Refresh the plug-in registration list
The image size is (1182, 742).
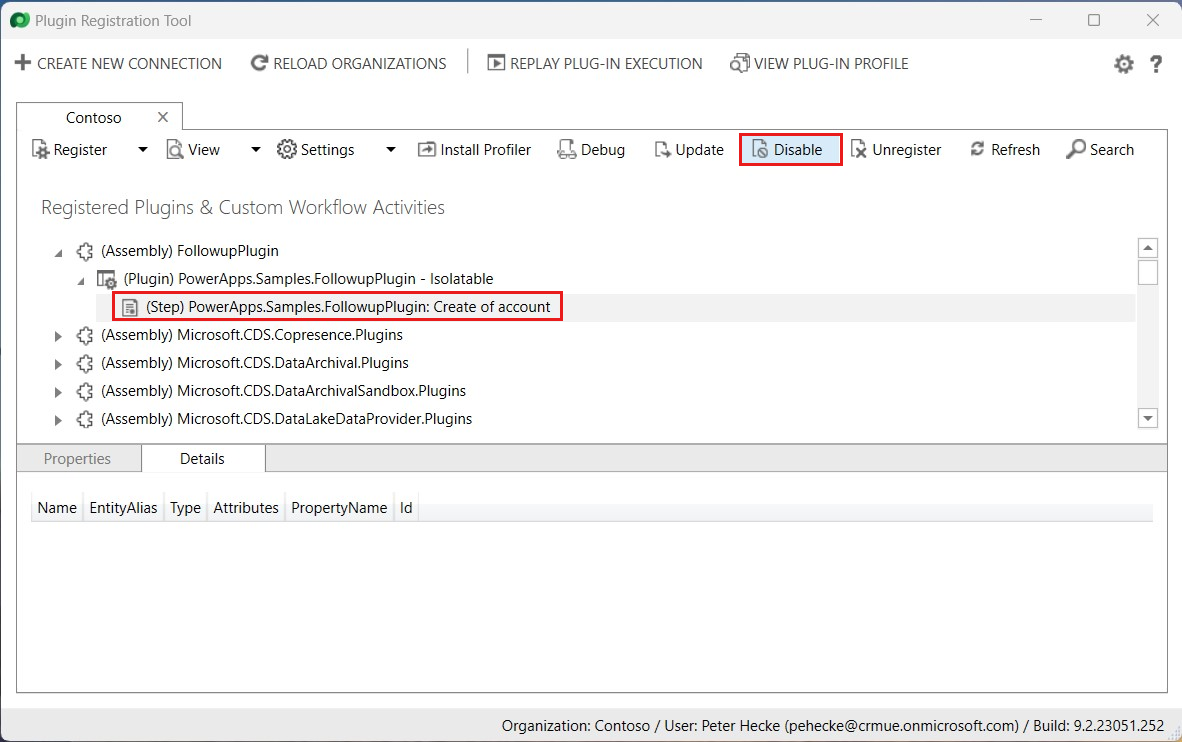coord(1004,149)
